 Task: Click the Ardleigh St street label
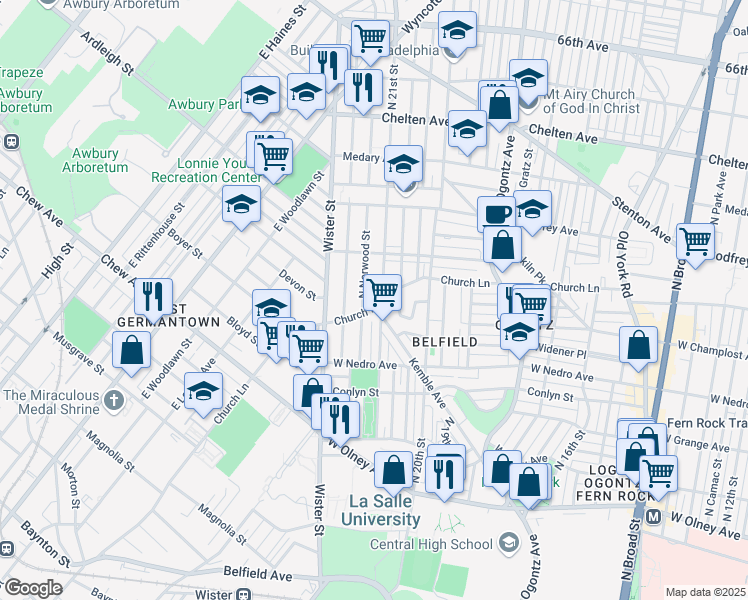(x=107, y=53)
